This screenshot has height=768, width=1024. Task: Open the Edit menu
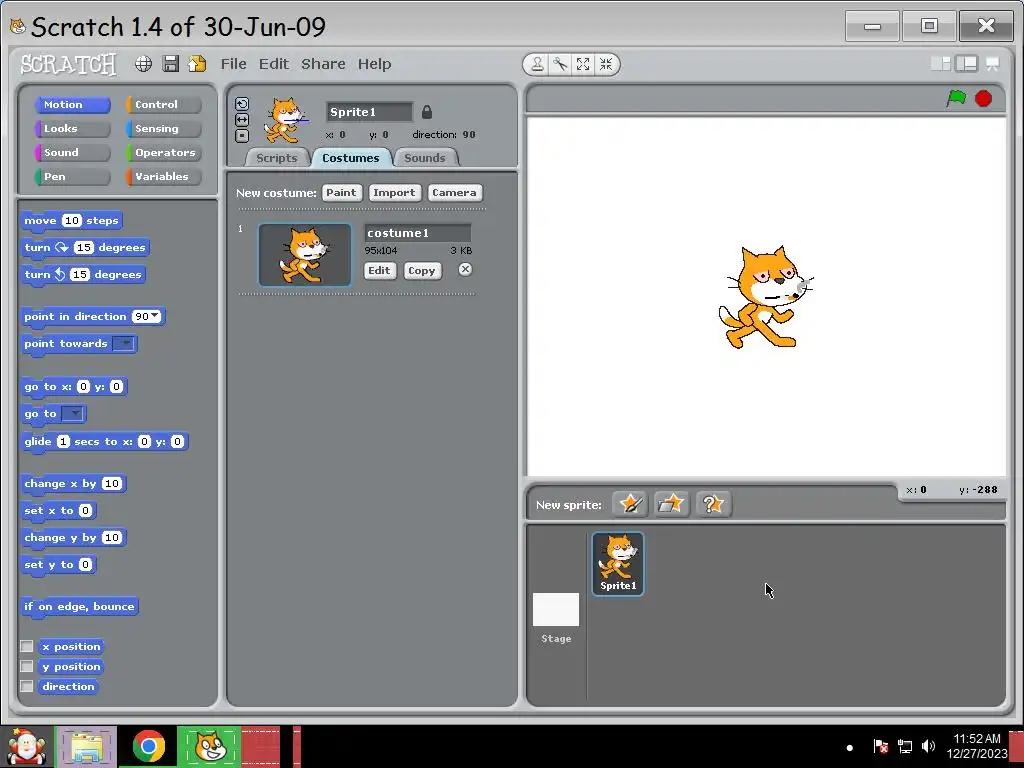point(274,64)
